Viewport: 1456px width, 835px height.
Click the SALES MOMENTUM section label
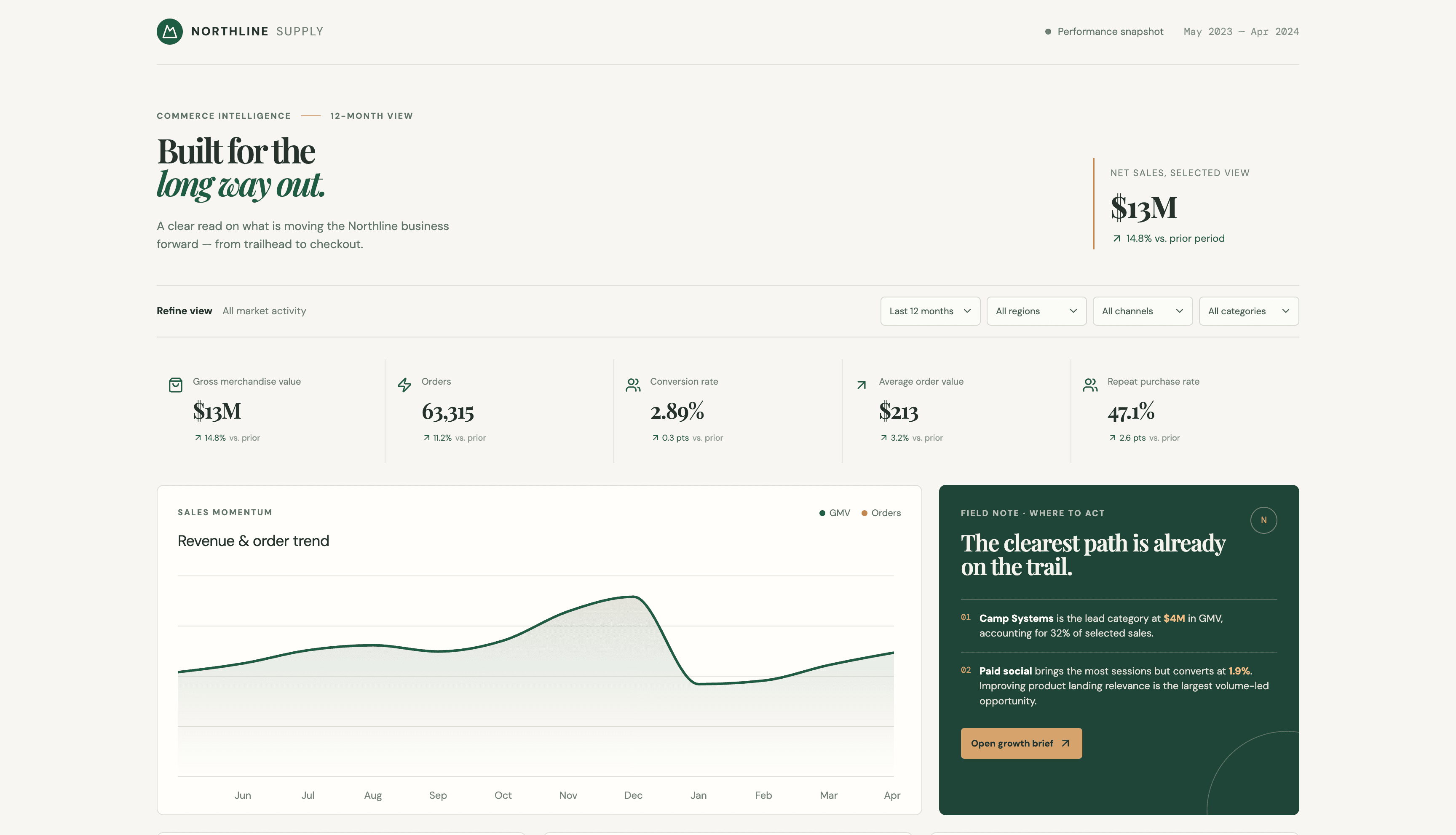[x=225, y=512]
